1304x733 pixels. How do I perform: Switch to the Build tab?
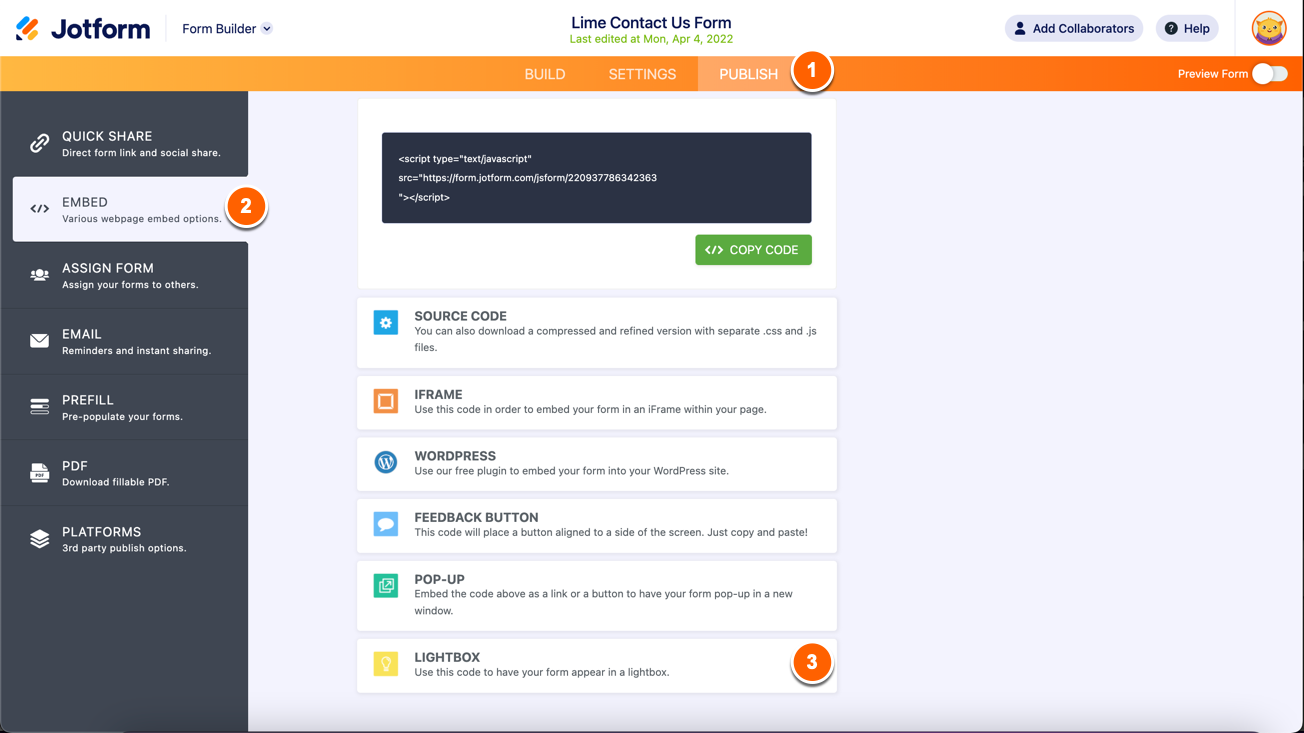pos(545,74)
